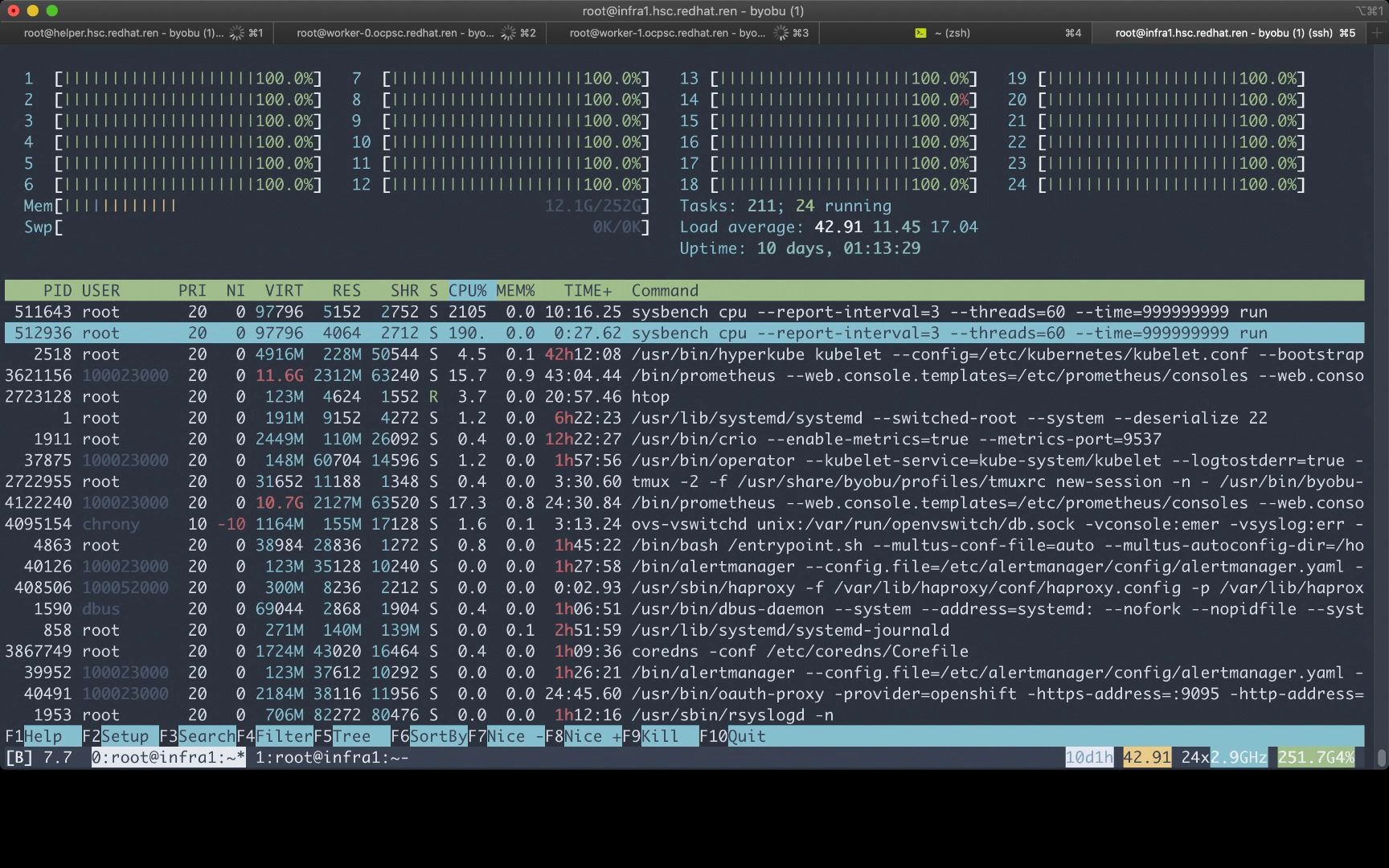1389x868 pixels.
Task: Select the oauth-proxy process row
Action: click(x=684, y=694)
